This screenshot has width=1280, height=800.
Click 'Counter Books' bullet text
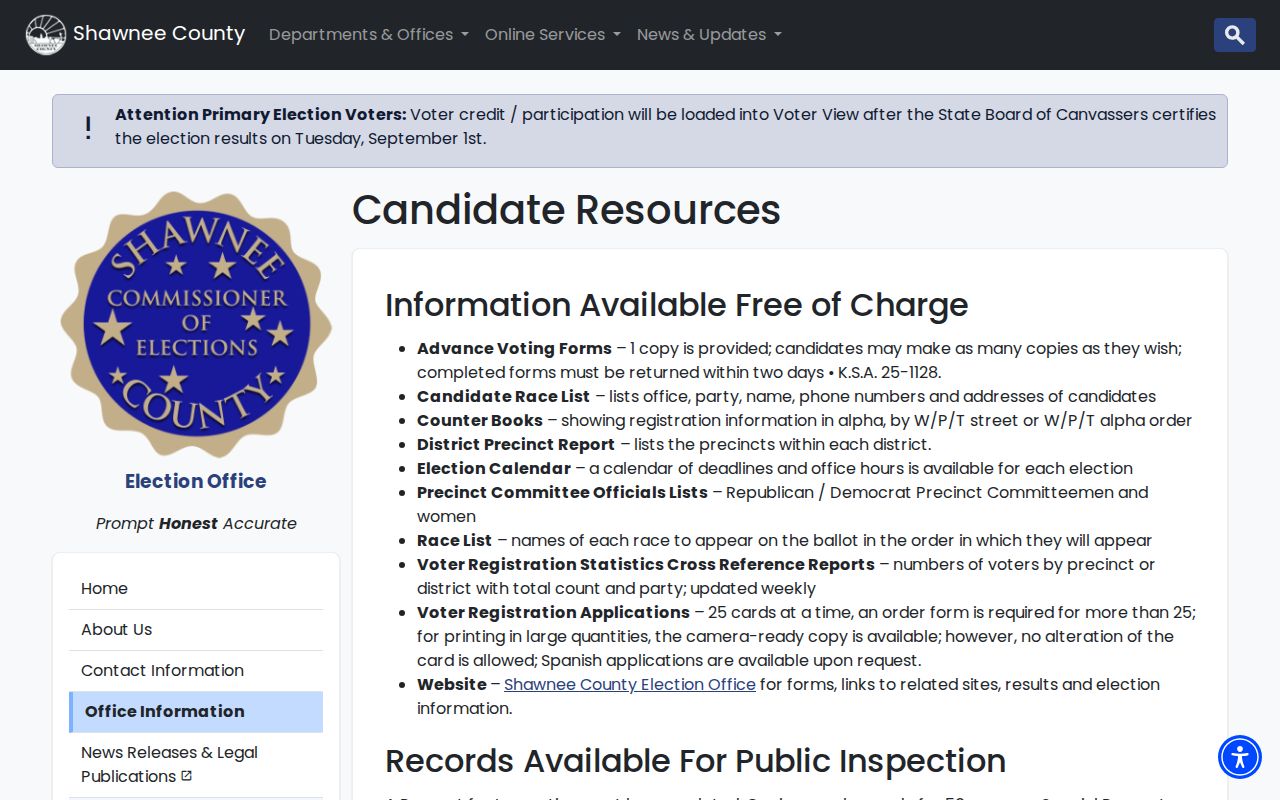(480, 421)
